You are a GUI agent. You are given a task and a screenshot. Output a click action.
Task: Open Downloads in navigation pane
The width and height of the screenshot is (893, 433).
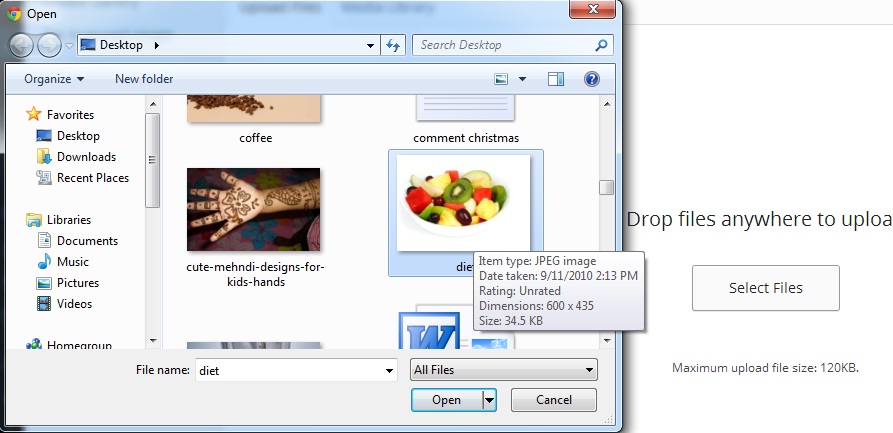point(86,157)
